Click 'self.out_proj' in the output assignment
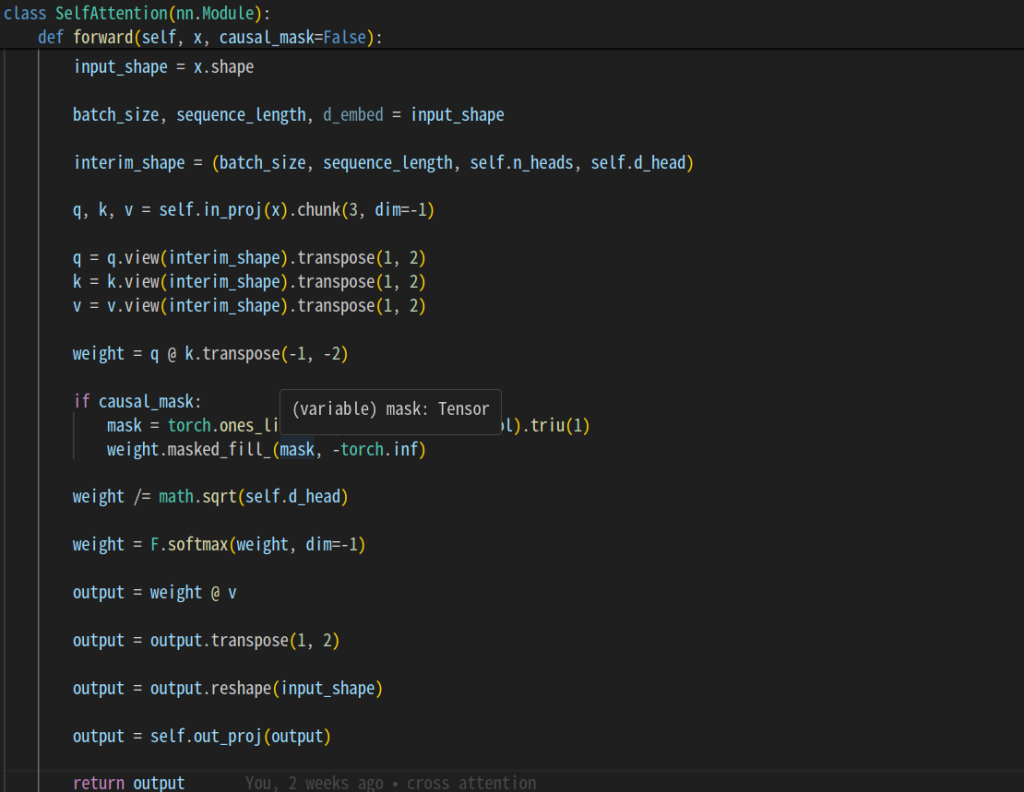This screenshot has height=792, width=1024. pyautogui.click(x=205, y=737)
